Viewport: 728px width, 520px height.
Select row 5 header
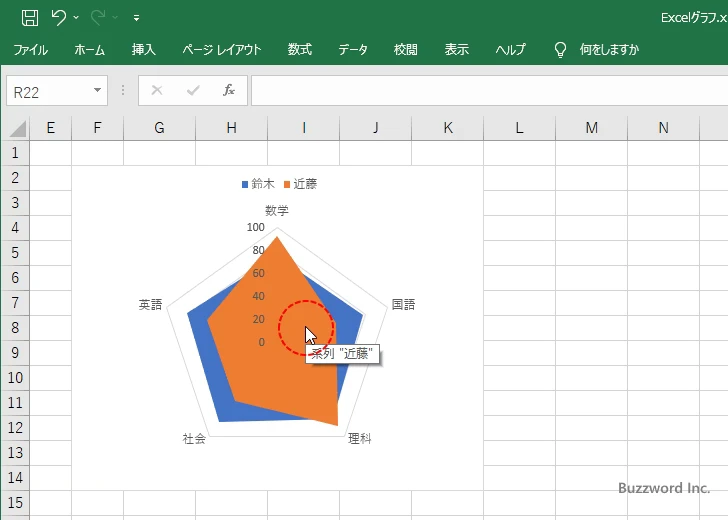15,253
